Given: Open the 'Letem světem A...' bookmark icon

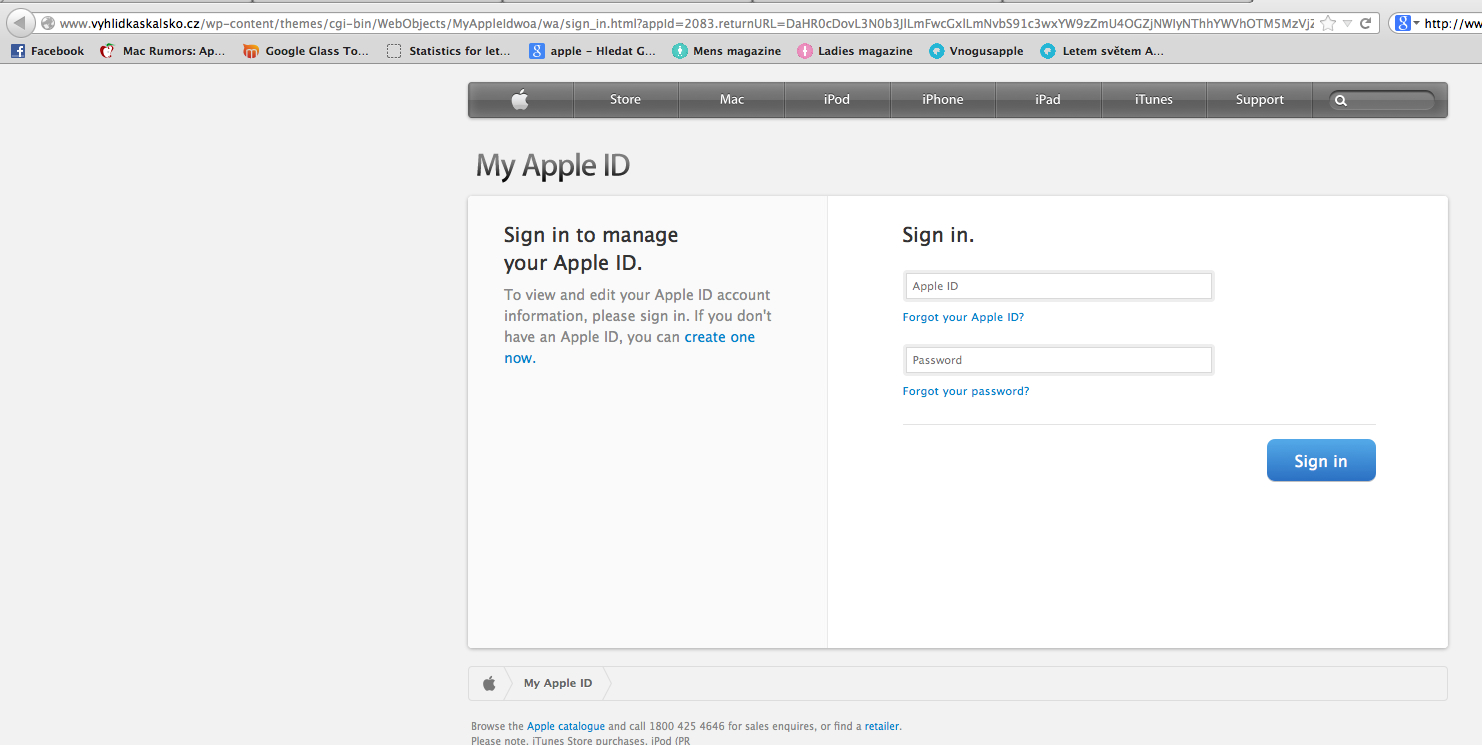Looking at the screenshot, I should 1048,51.
